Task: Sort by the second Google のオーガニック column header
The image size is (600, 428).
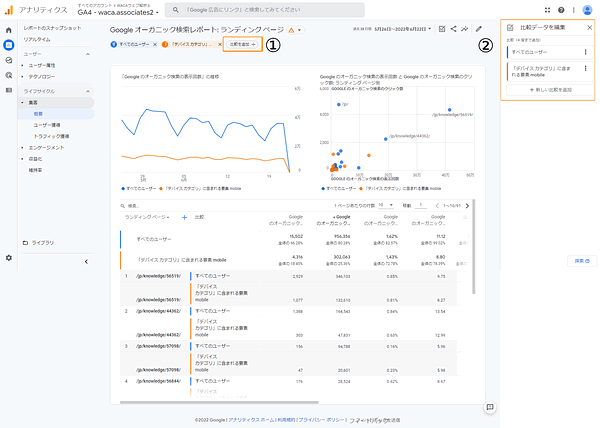Action: 333,220
